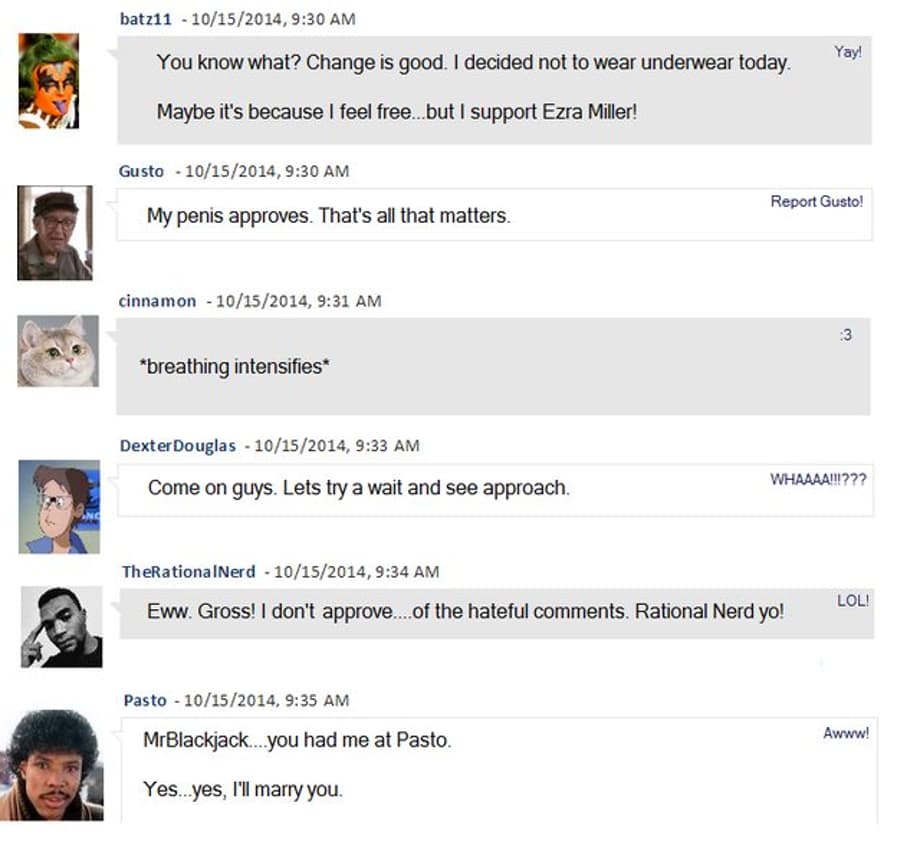This screenshot has height=842, width=920.
Task: Click "Awww!" on Pasto's comment
Action: (x=846, y=733)
